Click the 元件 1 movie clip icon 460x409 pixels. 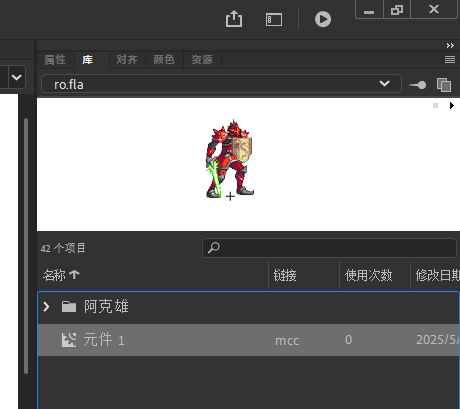pyautogui.click(x=69, y=340)
